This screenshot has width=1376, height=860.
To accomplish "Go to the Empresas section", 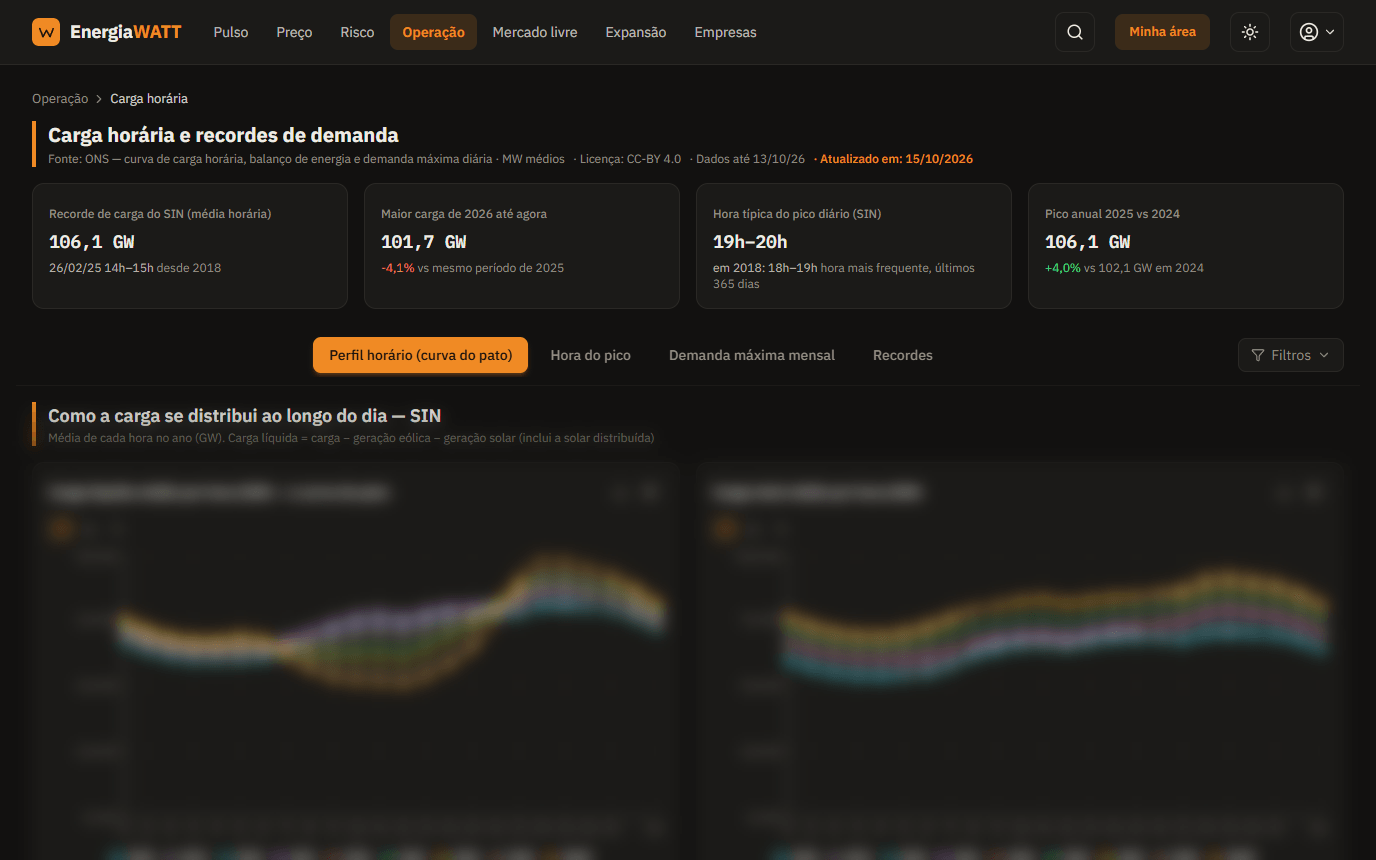I will (x=726, y=32).
